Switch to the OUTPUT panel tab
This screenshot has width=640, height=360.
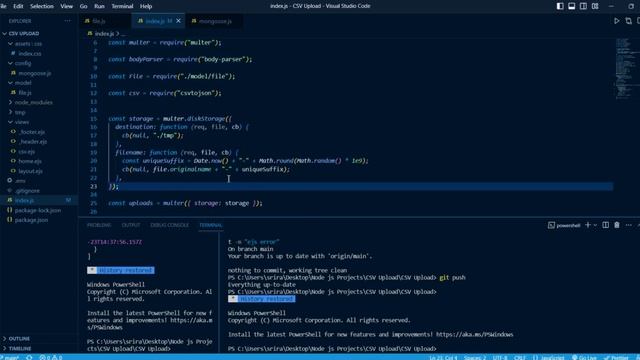131,225
